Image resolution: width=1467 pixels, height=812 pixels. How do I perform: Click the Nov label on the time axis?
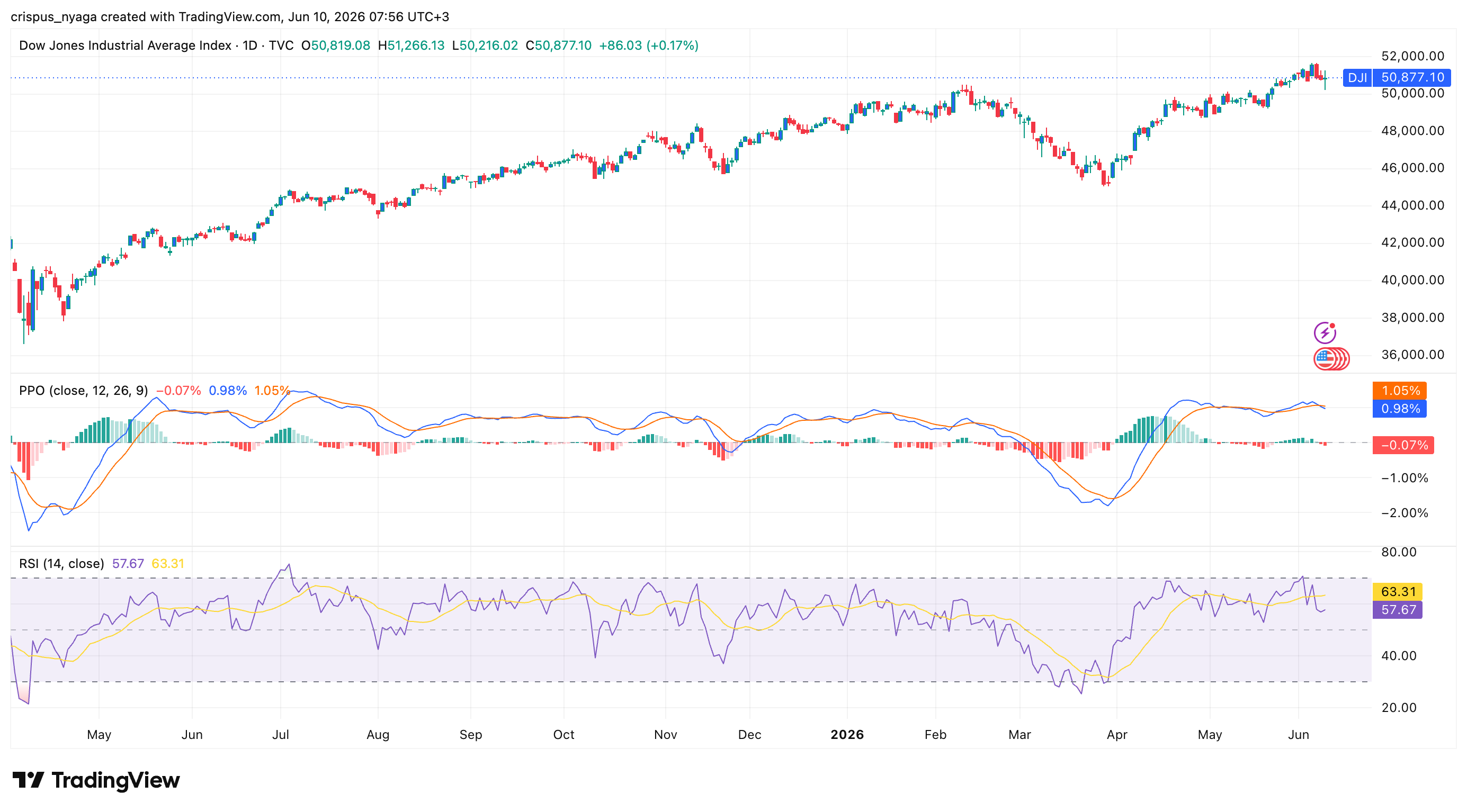665,735
